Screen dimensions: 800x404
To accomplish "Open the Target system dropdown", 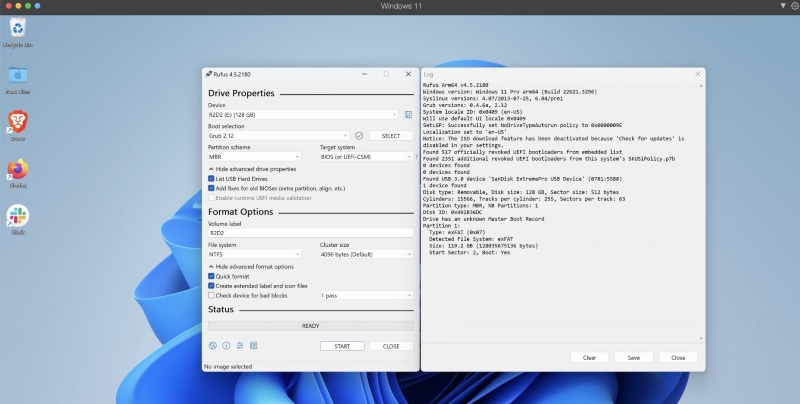I will point(366,157).
